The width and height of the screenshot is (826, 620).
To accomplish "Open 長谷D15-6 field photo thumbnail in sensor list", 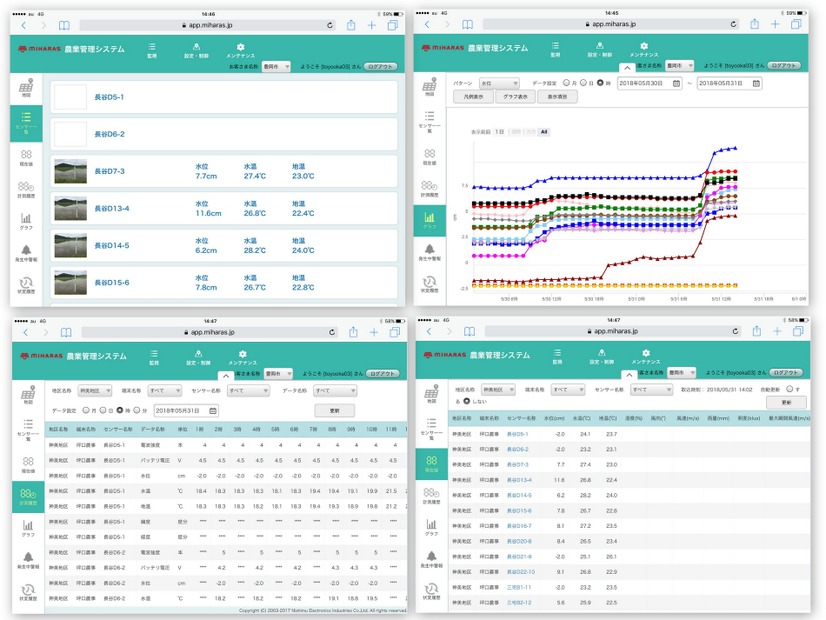I will tap(71, 282).
